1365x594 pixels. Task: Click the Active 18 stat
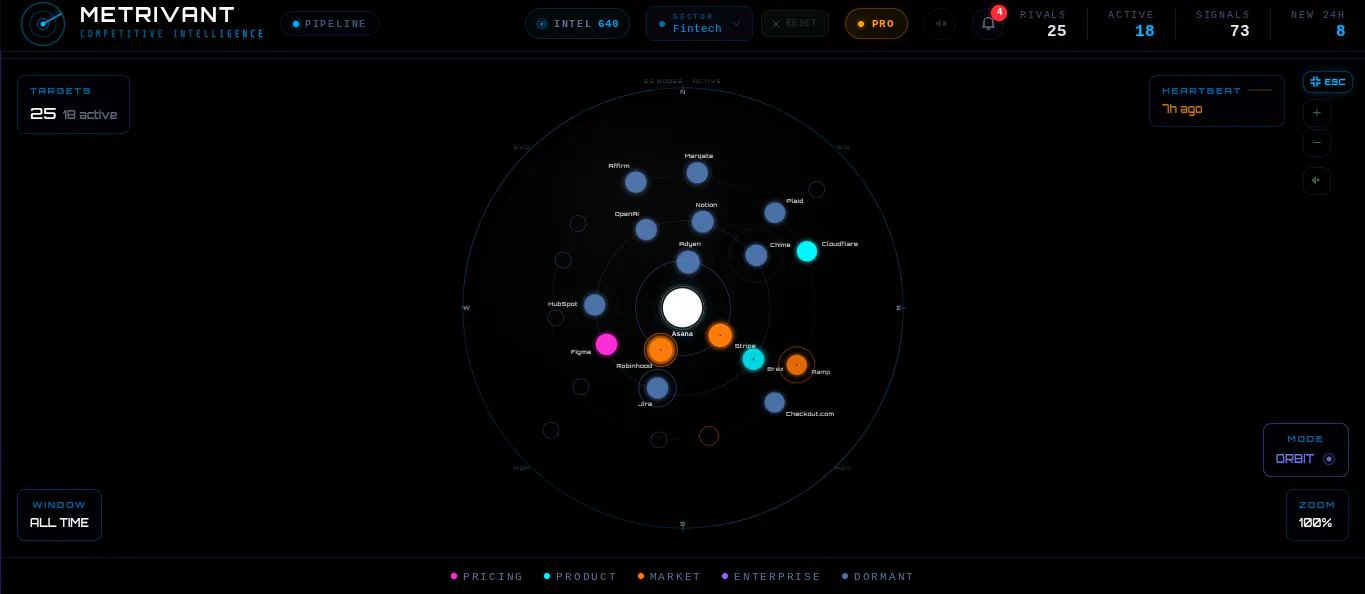pyautogui.click(x=1131, y=24)
